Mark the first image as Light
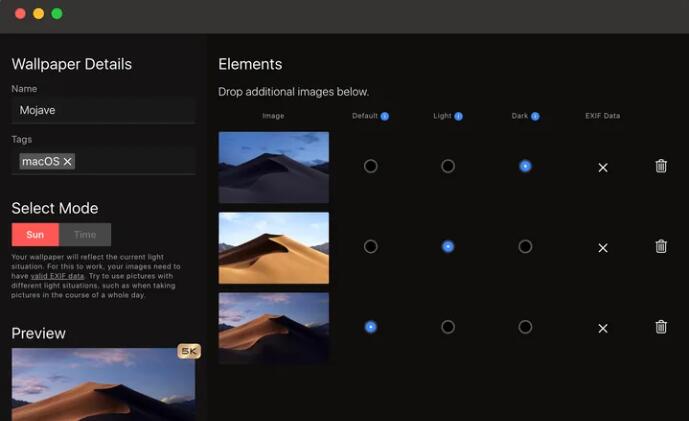 [448, 166]
